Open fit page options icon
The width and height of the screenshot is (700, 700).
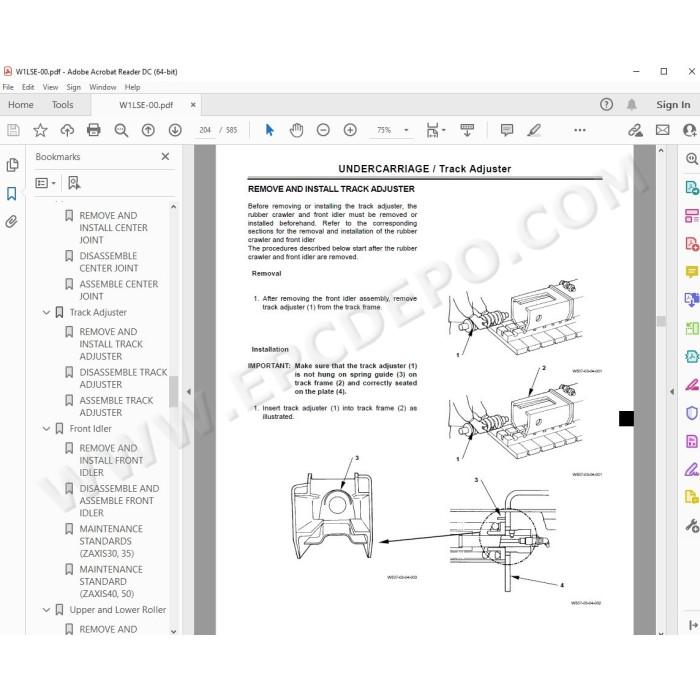tap(435, 130)
